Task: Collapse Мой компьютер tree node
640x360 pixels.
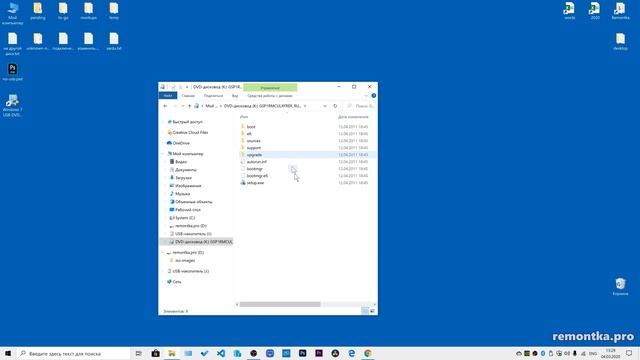Action: pyautogui.click(x=163, y=153)
